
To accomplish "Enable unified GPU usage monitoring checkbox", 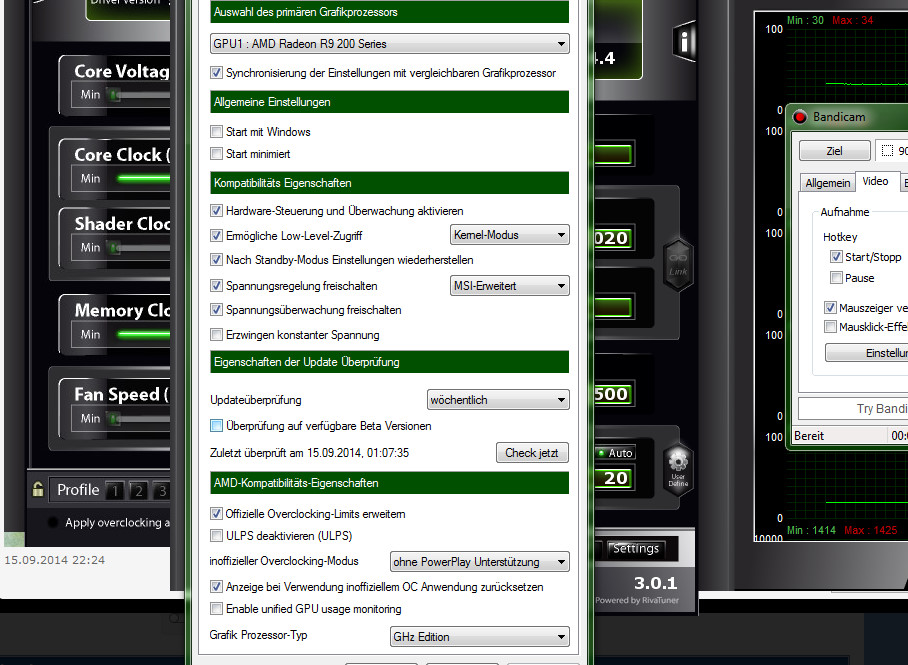I will coord(217,609).
